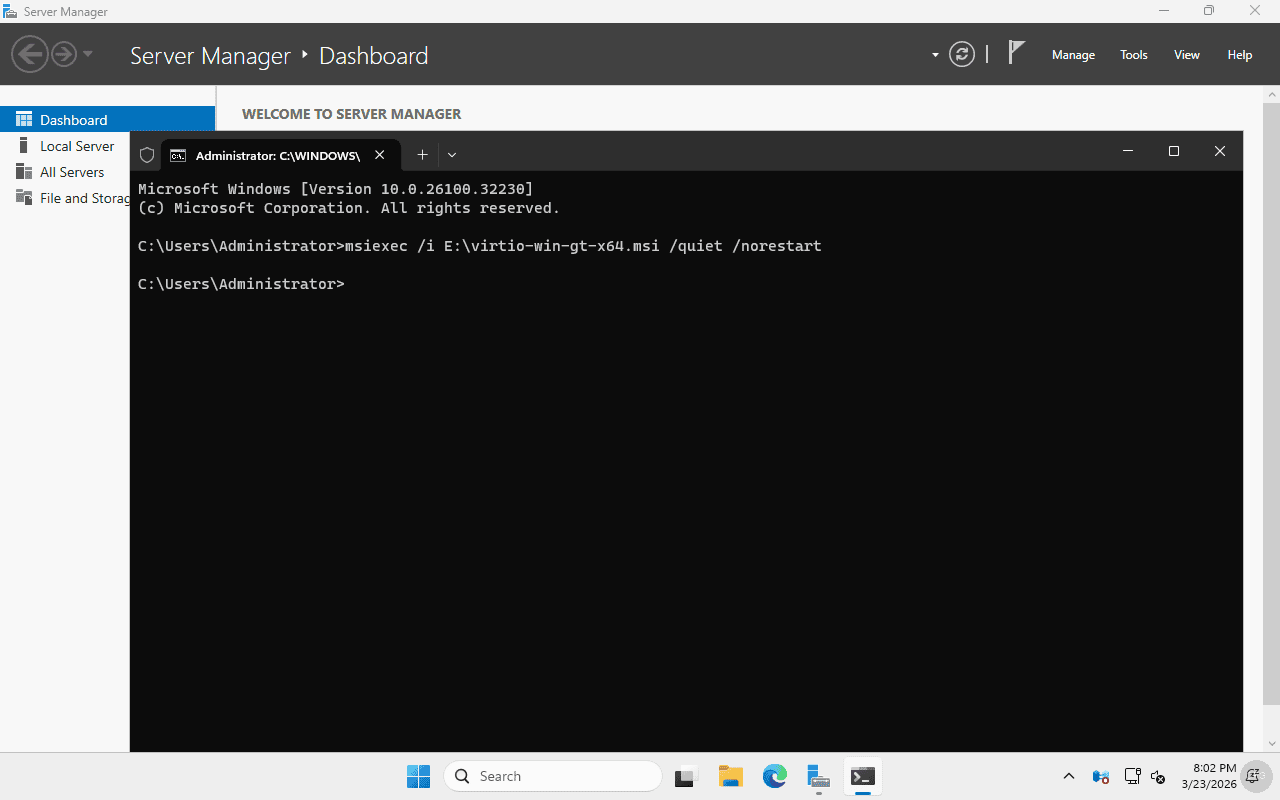The width and height of the screenshot is (1280, 800).
Task: Click the Refresh icon in Server Manager
Action: coord(961,55)
